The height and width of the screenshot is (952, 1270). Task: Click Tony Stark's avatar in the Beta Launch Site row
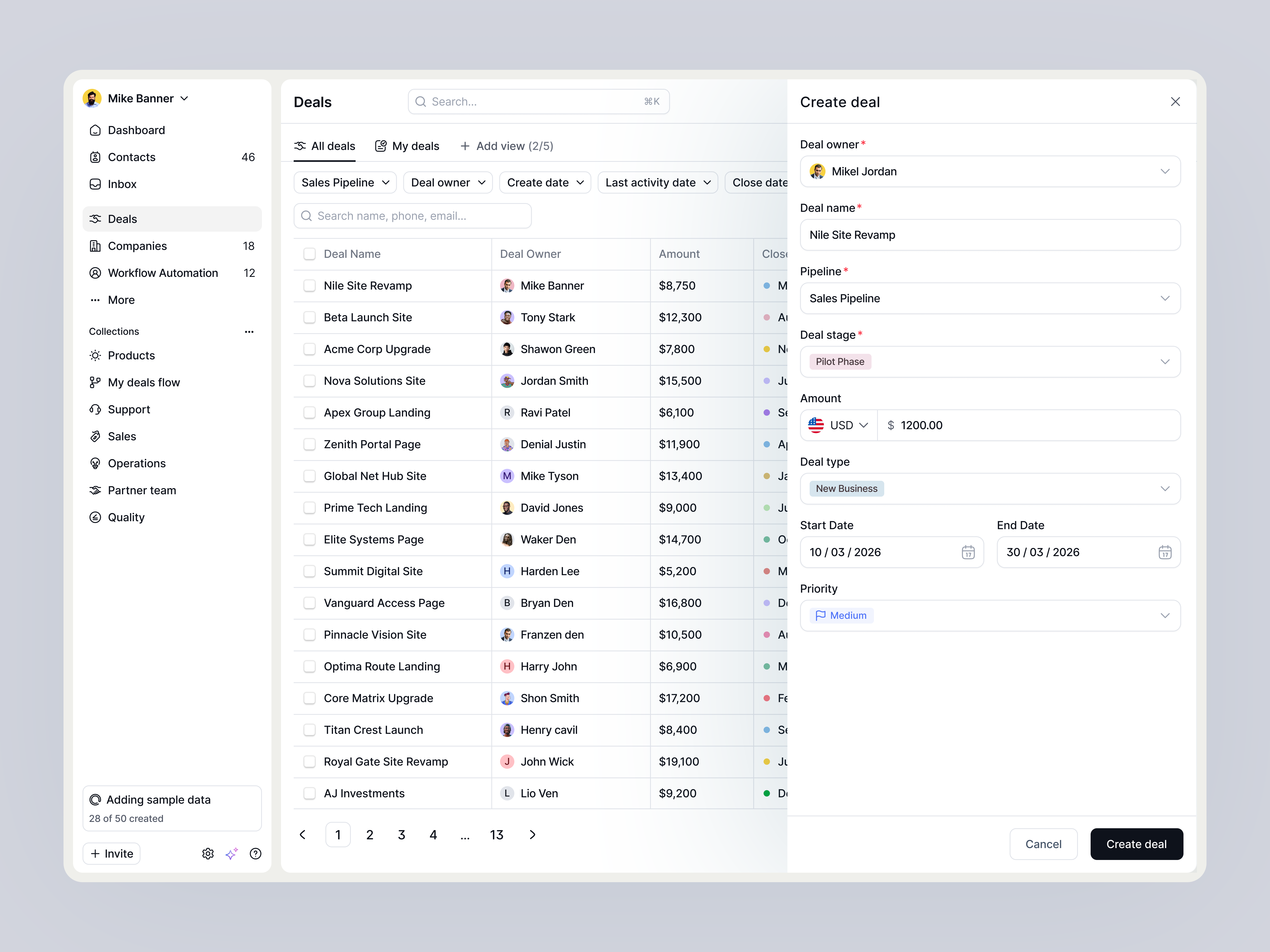pos(507,317)
